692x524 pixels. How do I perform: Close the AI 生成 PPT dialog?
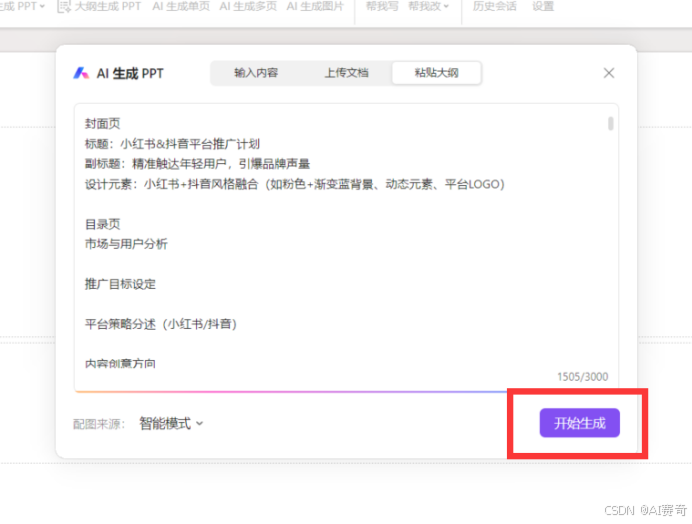609,73
